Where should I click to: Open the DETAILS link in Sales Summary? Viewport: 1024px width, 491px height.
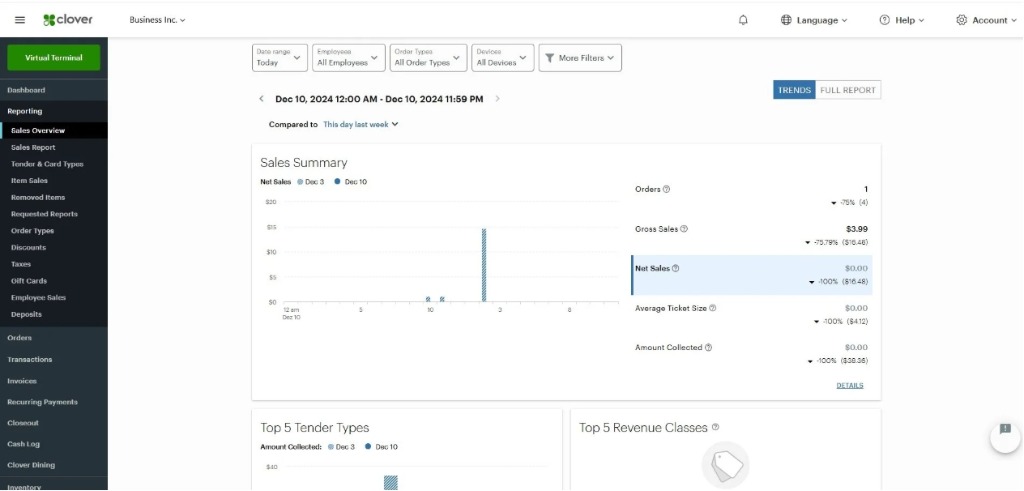coord(849,385)
